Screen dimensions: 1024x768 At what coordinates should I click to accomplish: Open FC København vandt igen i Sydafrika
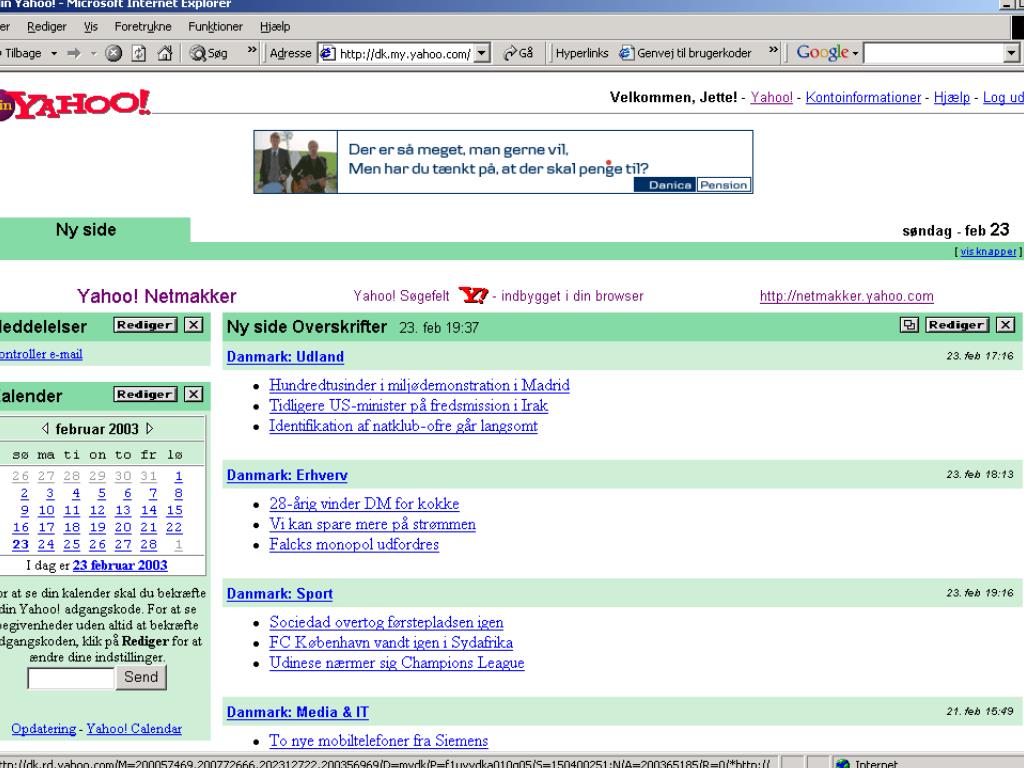click(x=391, y=643)
